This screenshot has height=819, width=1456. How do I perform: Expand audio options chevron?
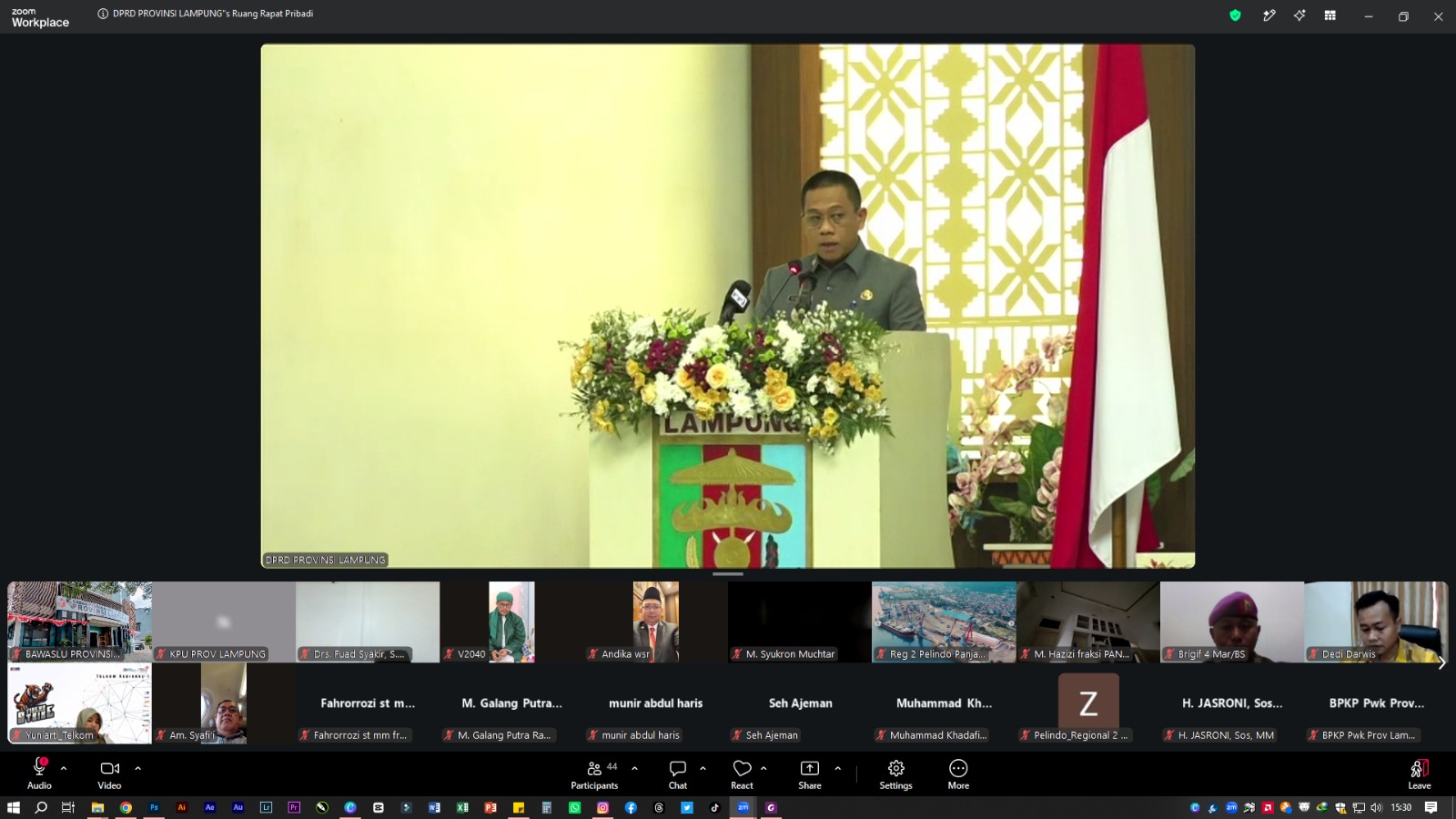pos(64,768)
